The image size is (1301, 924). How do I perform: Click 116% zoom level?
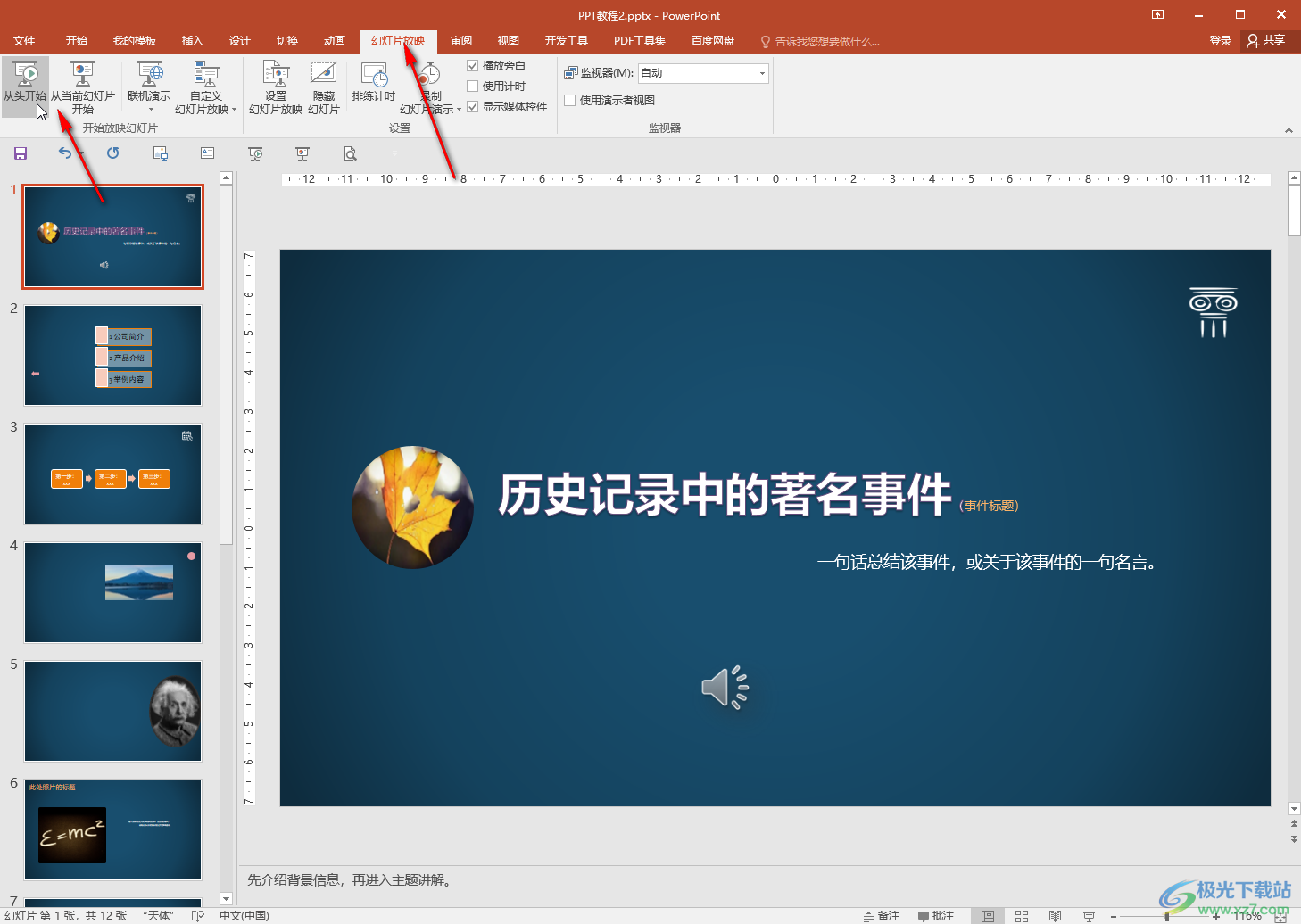[x=1247, y=916]
